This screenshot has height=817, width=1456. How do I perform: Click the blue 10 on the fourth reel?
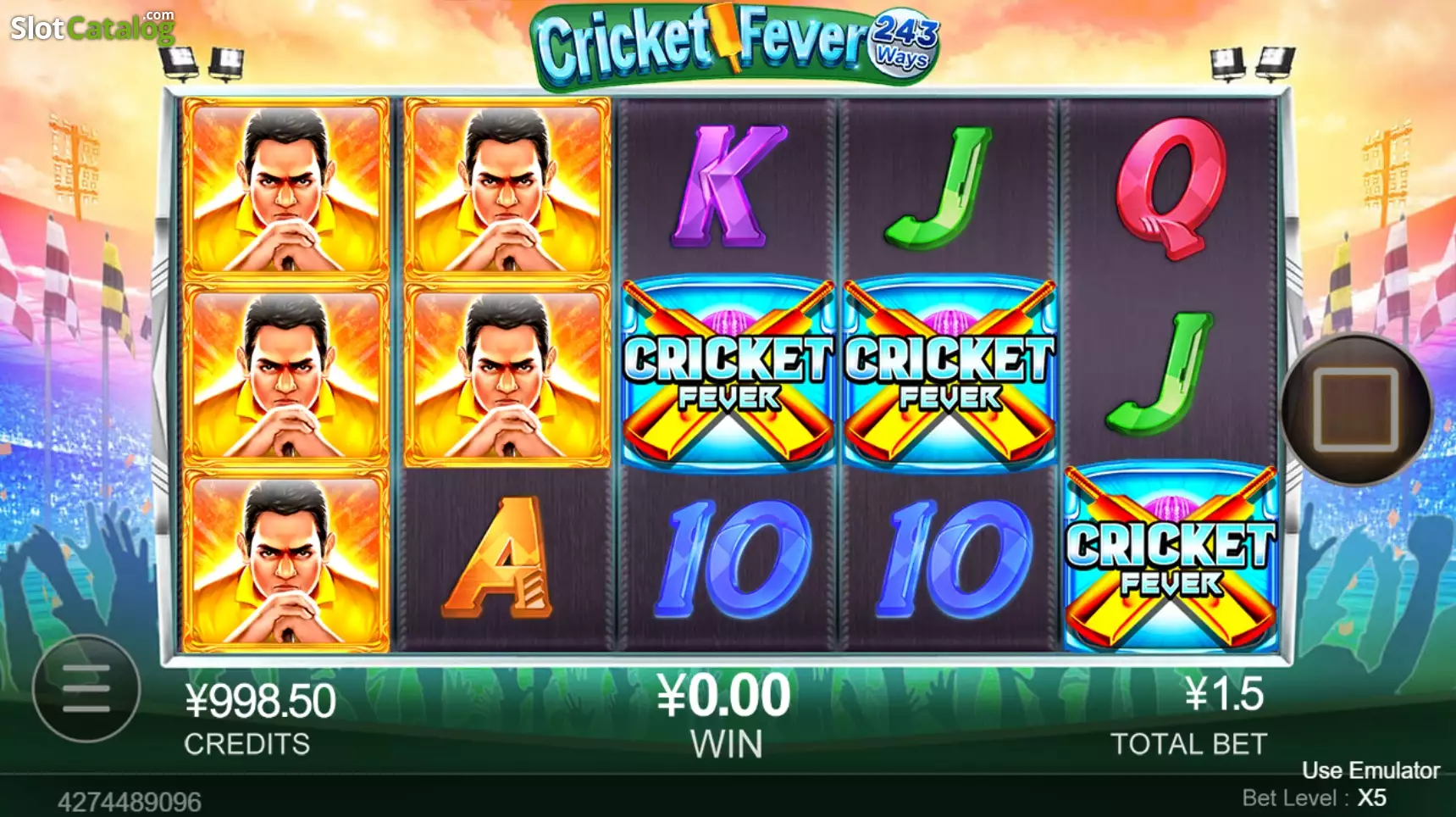pyautogui.click(x=955, y=558)
